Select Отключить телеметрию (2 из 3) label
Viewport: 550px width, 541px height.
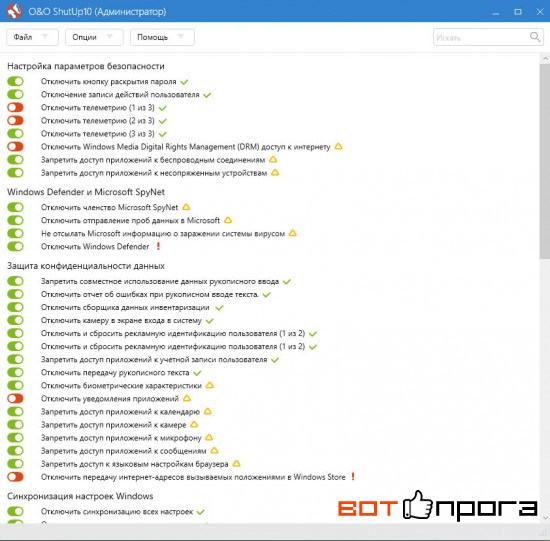click(x=98, y=121)
